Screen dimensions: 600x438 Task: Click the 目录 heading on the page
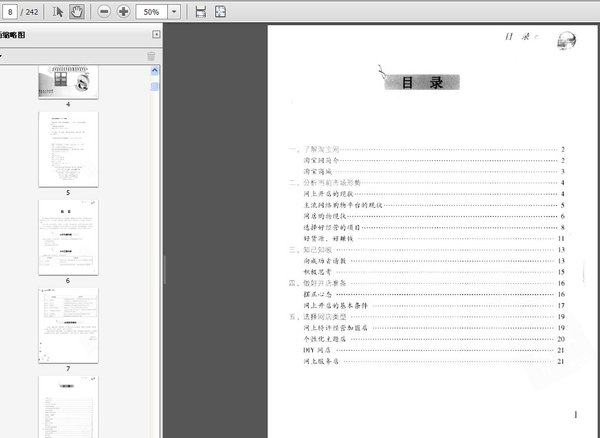pyautogui.click(x=422, y=84)
